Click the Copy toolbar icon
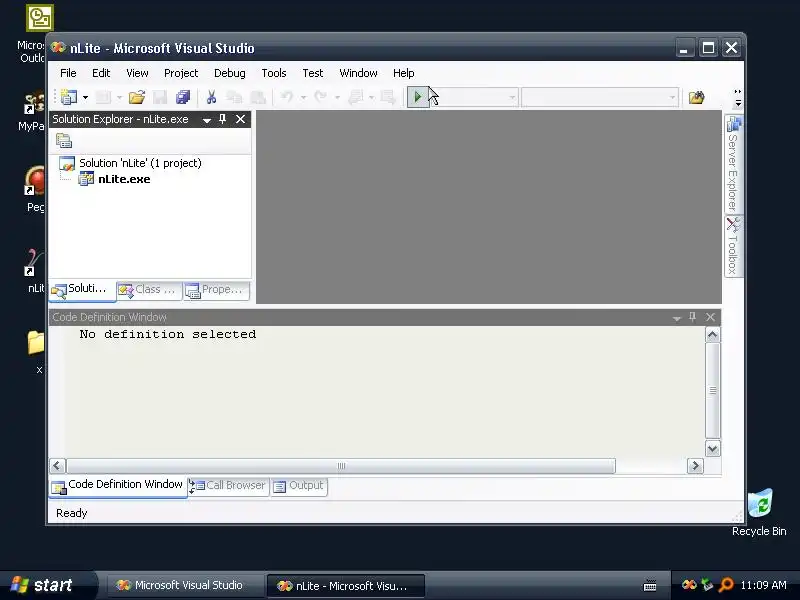 click(x=234, y=97)
